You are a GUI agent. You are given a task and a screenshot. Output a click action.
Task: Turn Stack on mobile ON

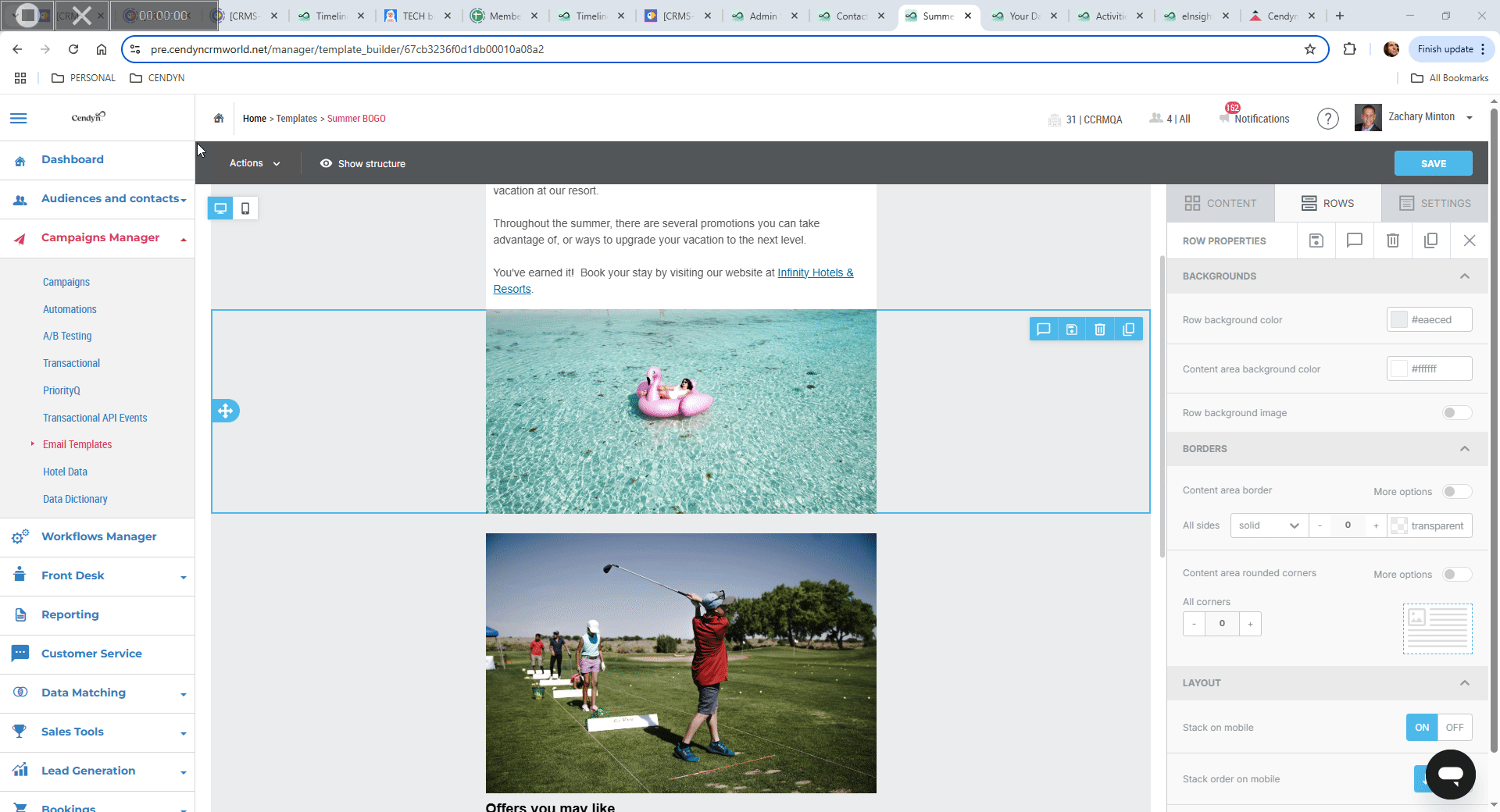(x=1422, y=727)
